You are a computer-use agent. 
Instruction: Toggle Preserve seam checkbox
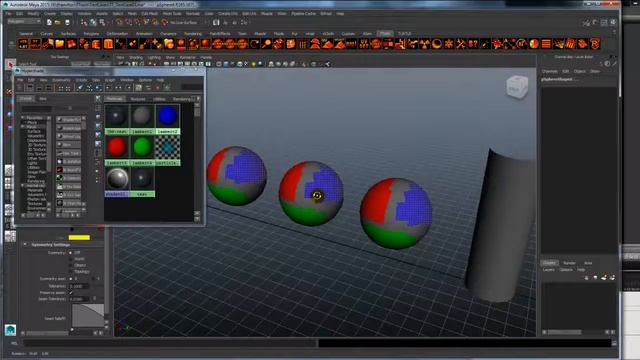point(71,293)
